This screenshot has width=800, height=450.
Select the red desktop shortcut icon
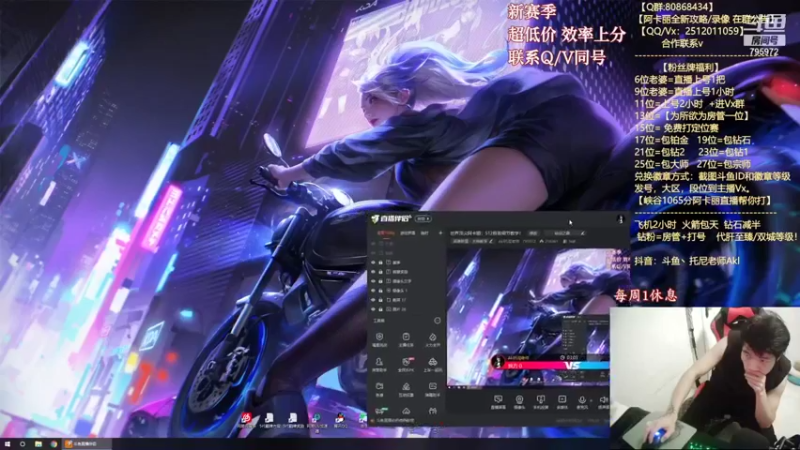click(x=246, y=419)
